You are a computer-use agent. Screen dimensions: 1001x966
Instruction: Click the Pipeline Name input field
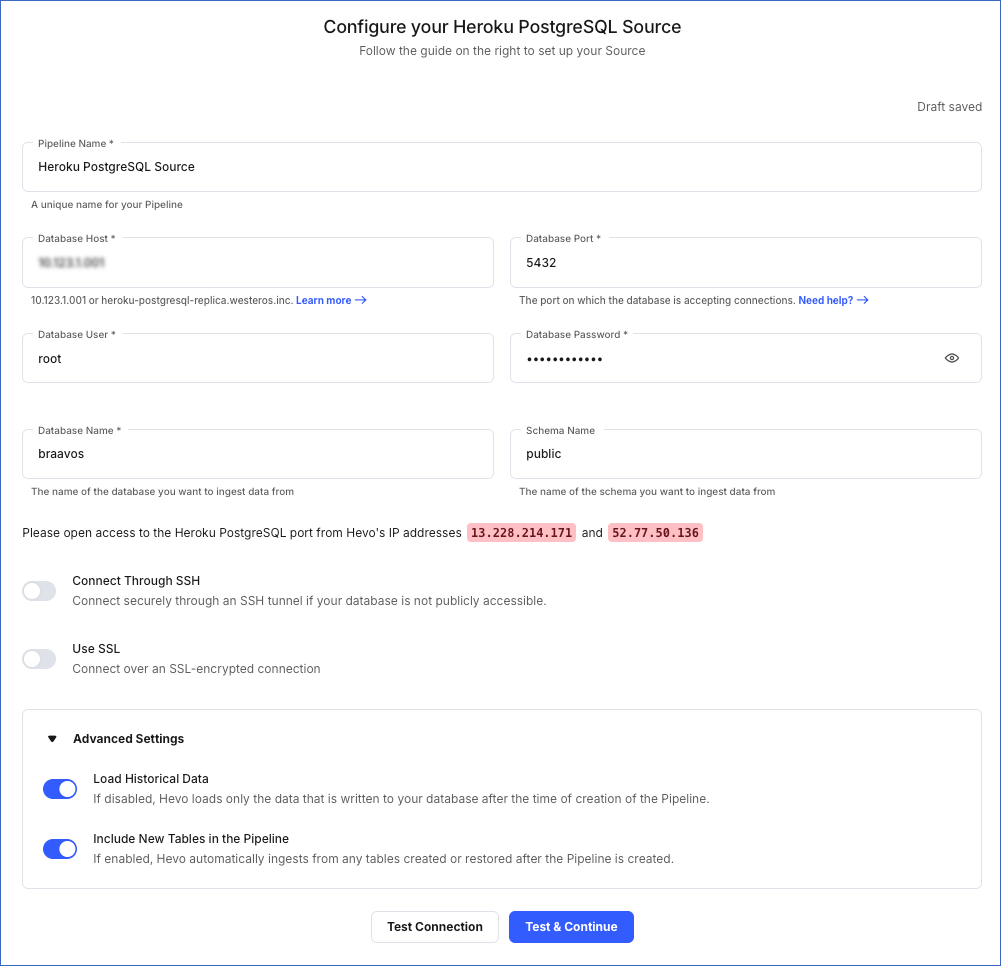(x=500, y=166)
